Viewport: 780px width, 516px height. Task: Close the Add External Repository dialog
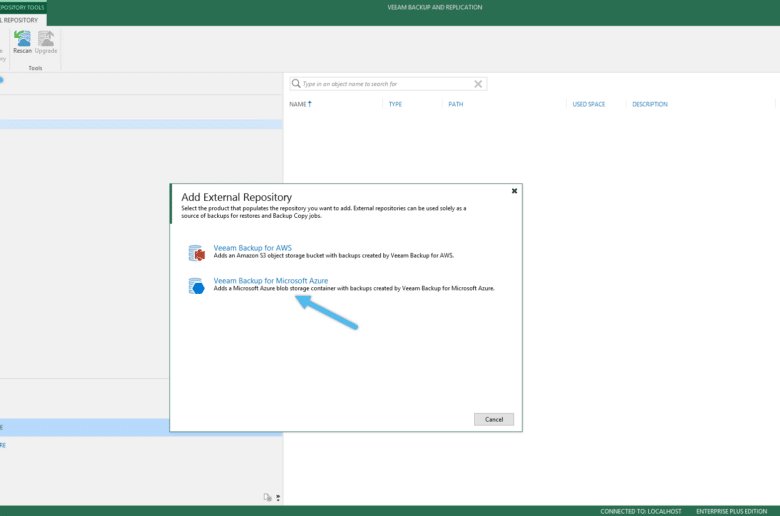coord(514,191)
